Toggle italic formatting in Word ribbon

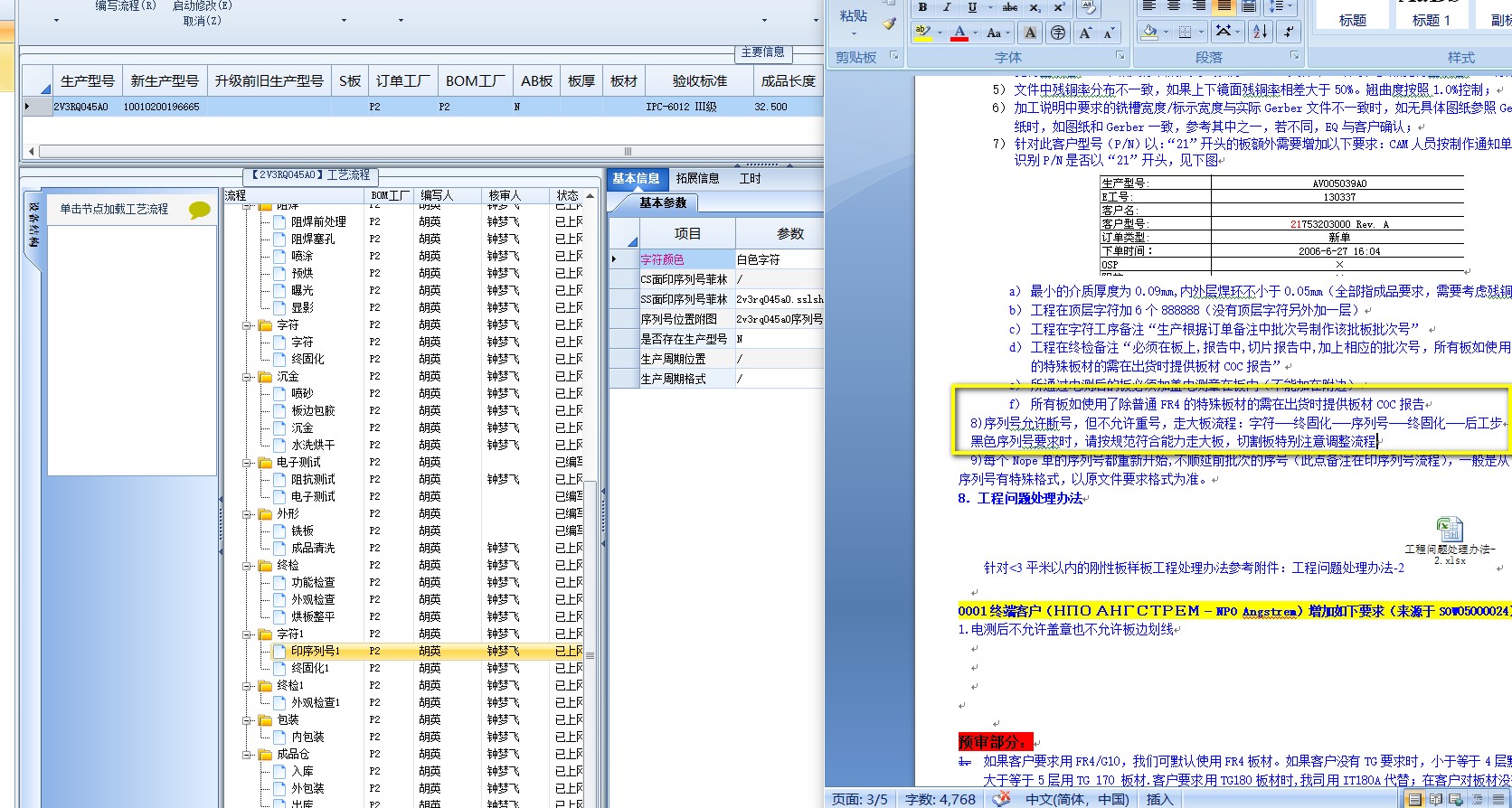coord(947,6)
